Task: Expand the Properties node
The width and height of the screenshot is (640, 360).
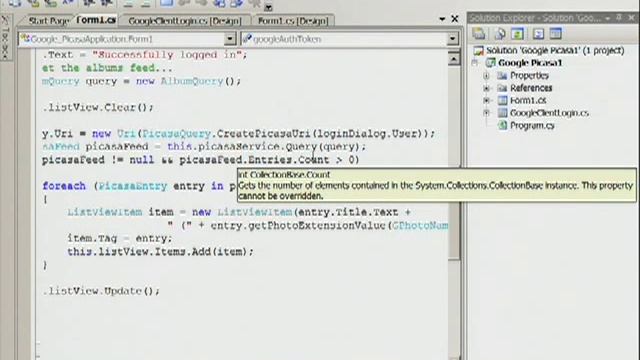Action: point(486,76)
